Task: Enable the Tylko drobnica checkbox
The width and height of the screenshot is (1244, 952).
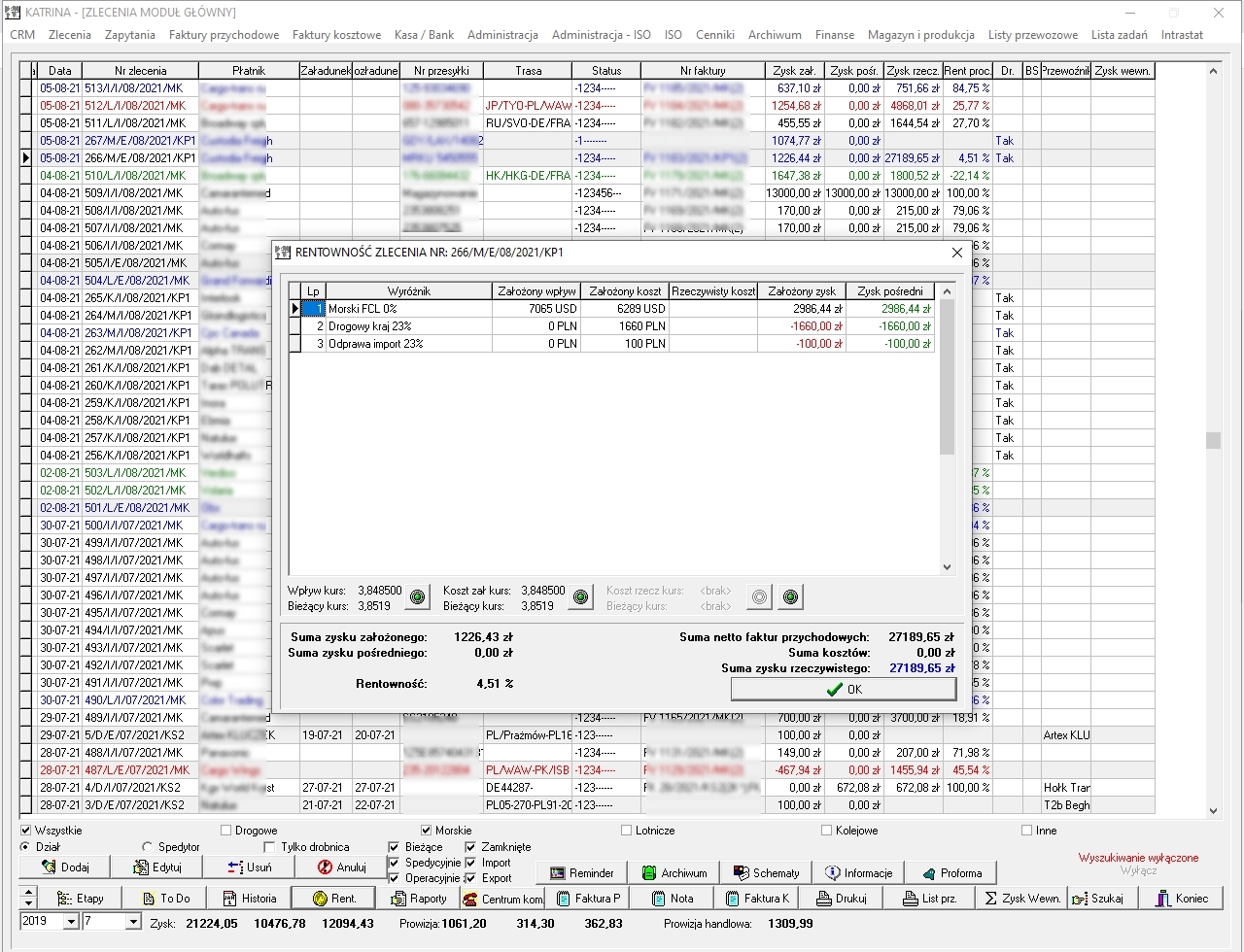Action: click(x=271, y=847)
